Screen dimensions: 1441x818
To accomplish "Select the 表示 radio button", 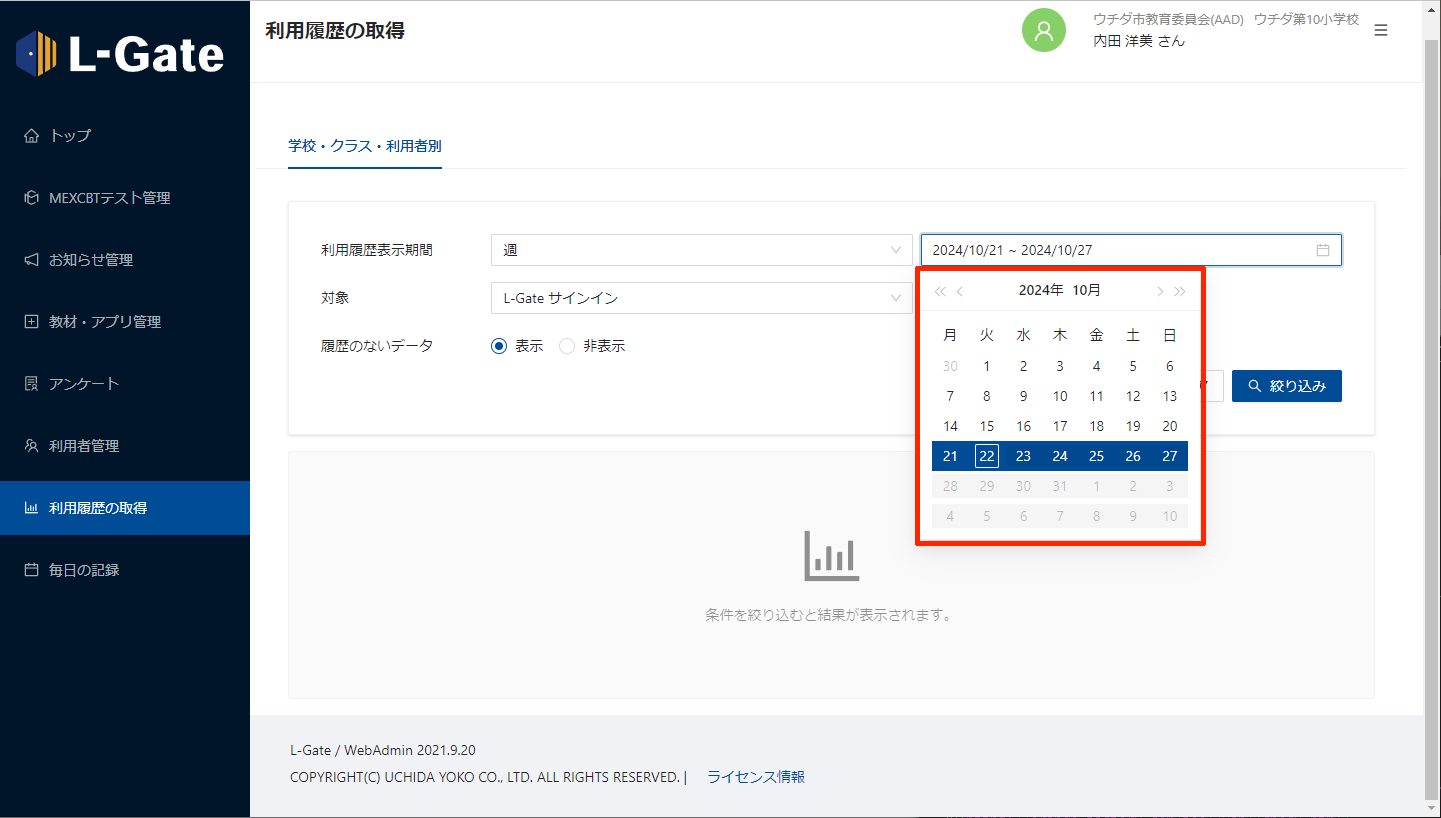I will click(500, 346).
